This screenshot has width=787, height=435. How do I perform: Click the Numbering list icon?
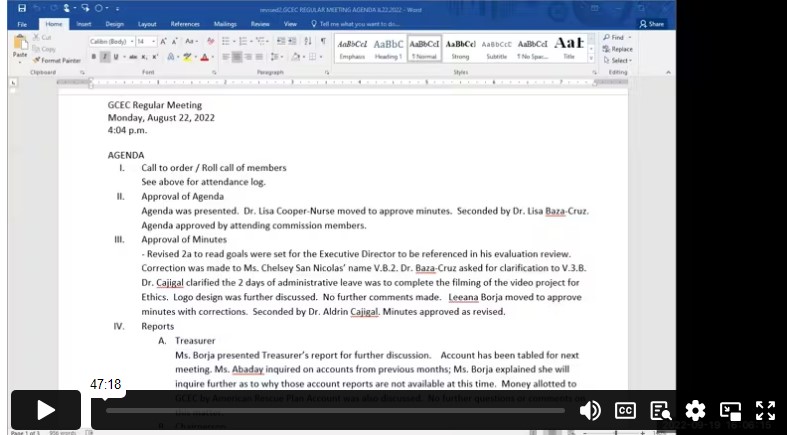point(243,42)
